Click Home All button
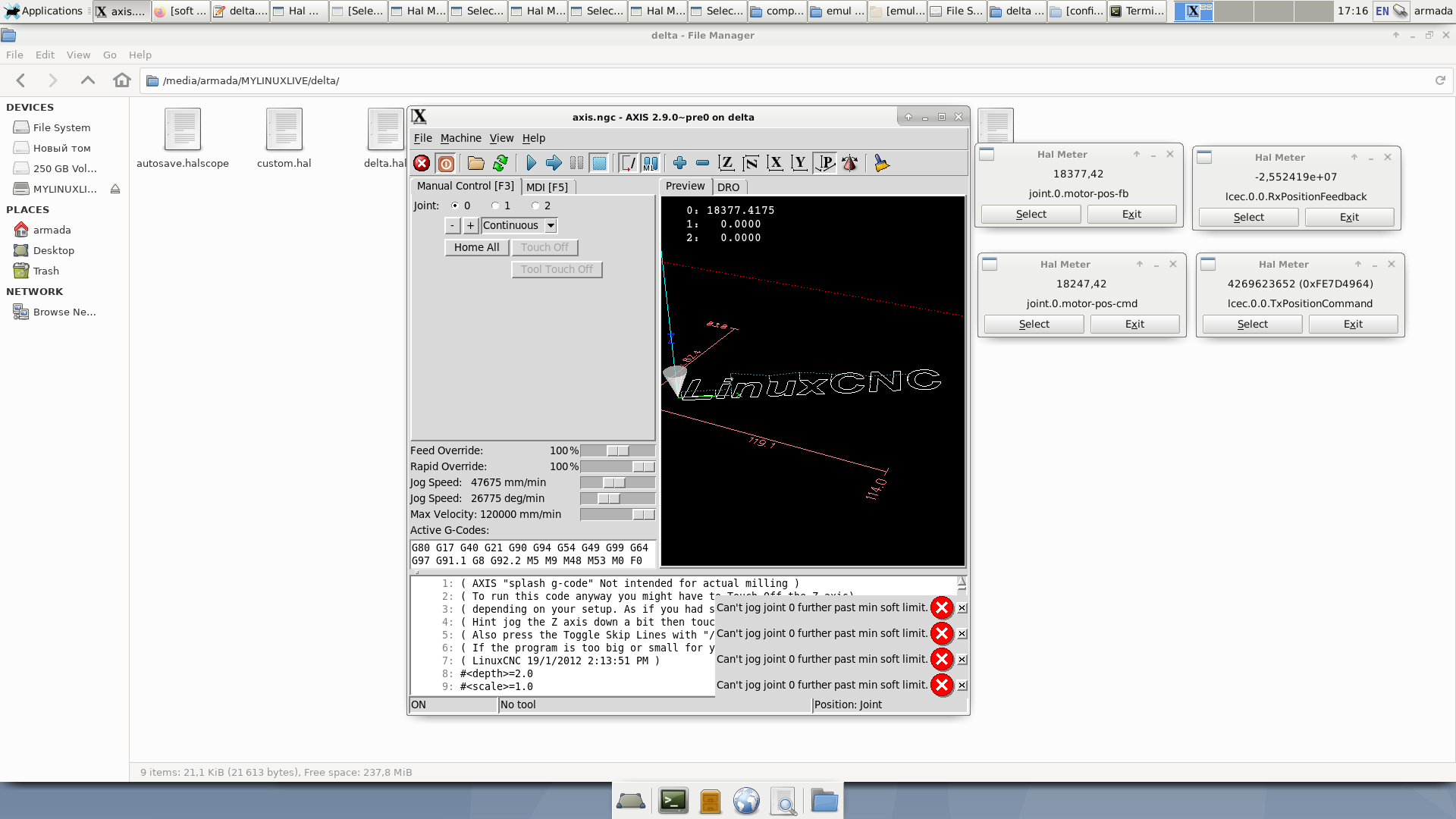The height and width of the screenshot is (819, 1456). click(x=476, y=247)
